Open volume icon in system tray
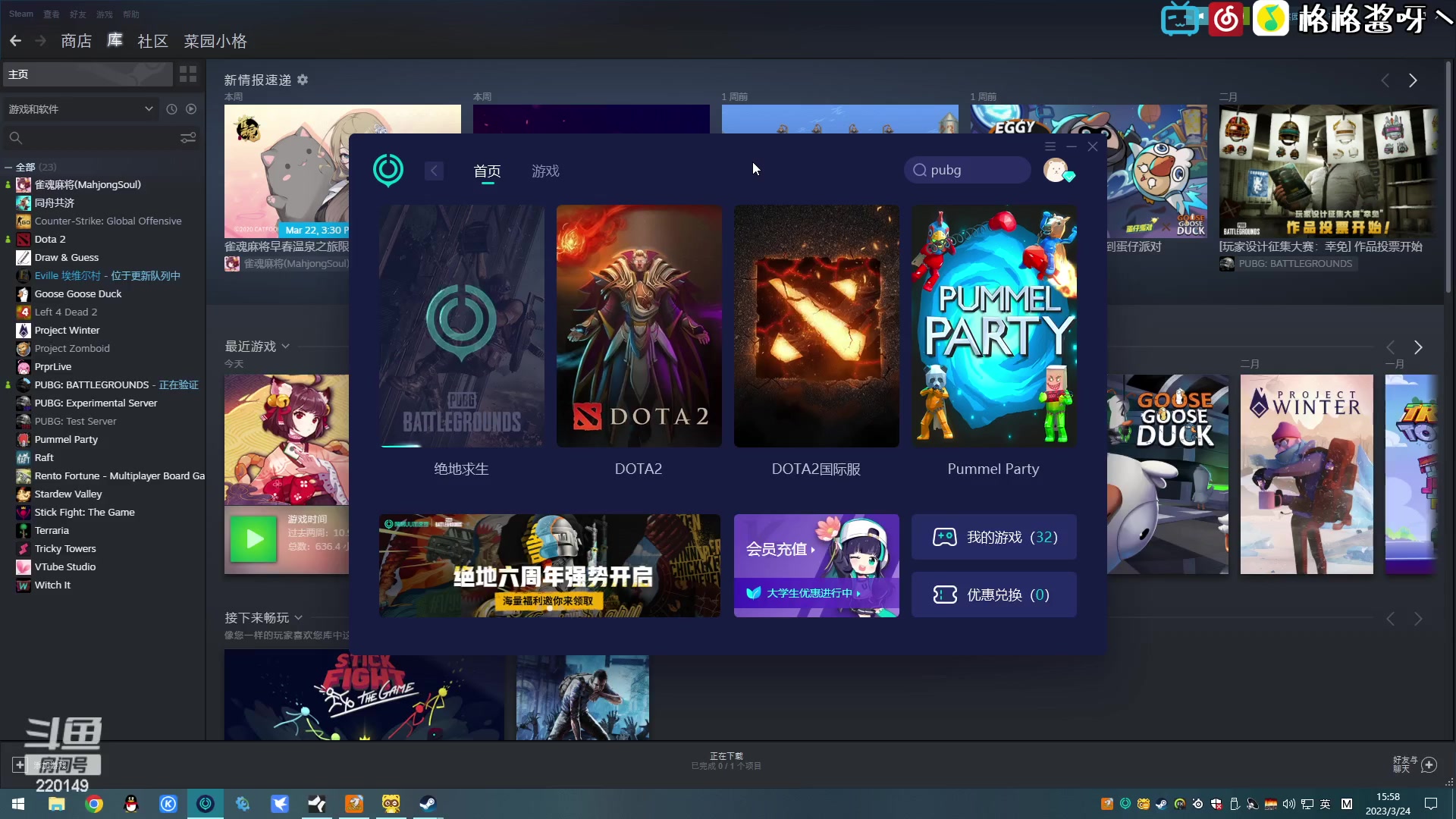Viewport: 1456px width, 819px height. 1288,804
